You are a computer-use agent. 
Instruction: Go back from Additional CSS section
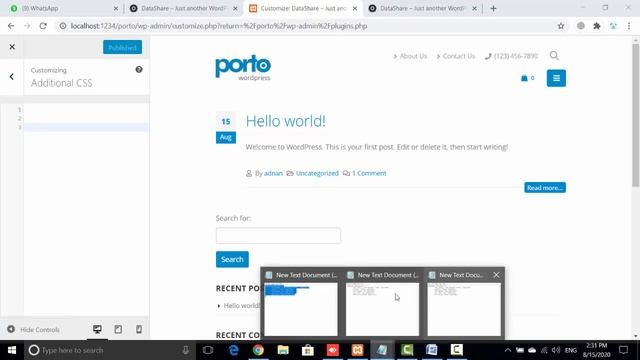[12, 77]
